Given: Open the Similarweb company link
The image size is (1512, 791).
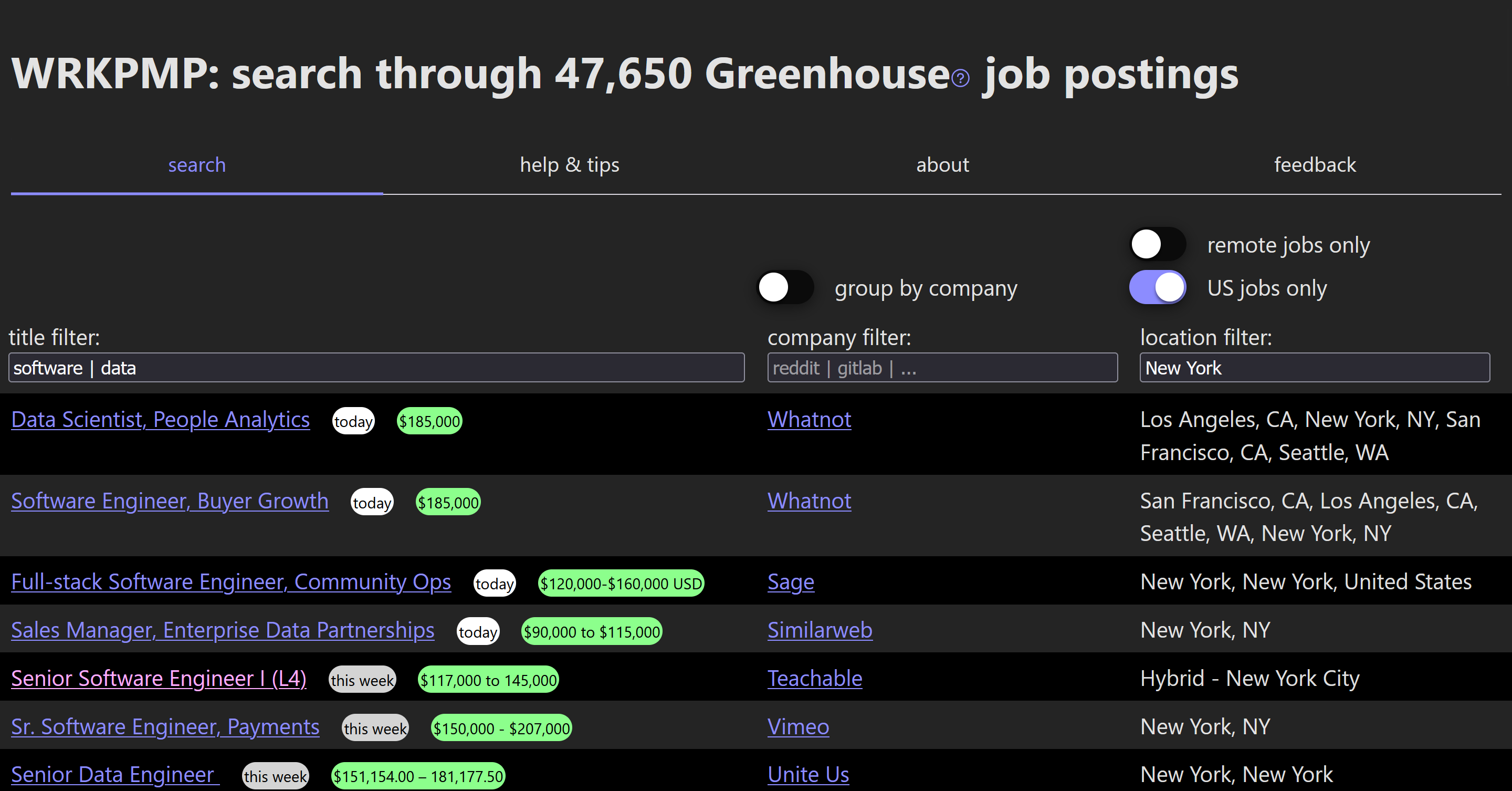Looking at the screenshot, I should 820,630.
